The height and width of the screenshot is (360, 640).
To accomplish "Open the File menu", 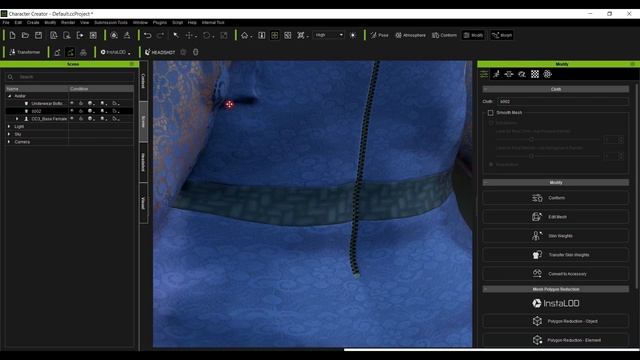I will tap(6, 22).
